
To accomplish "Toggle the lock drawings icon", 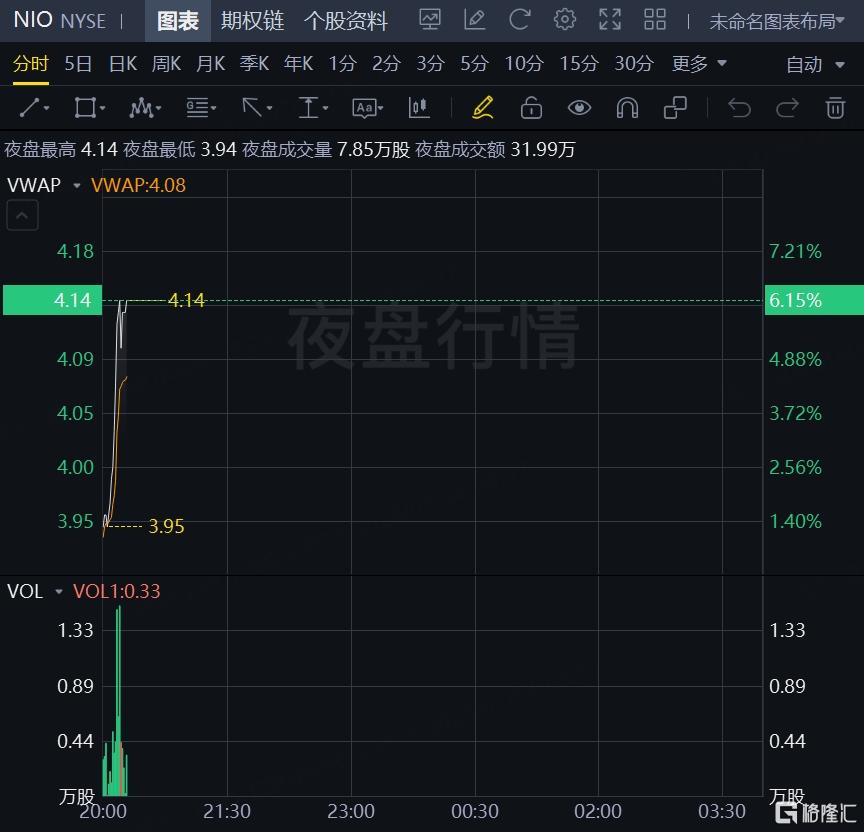I will [x=531, y=107].
